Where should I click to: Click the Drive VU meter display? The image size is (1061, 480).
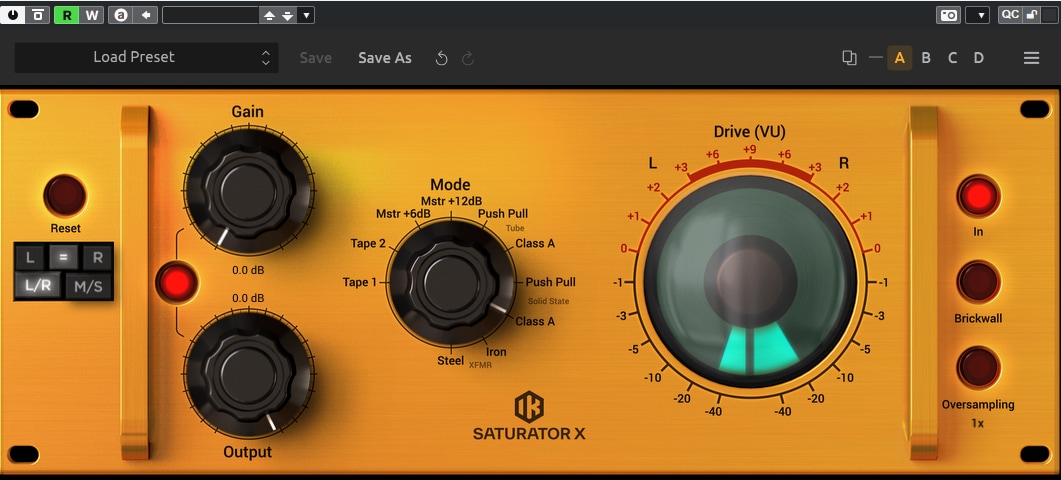pos(750,282)
